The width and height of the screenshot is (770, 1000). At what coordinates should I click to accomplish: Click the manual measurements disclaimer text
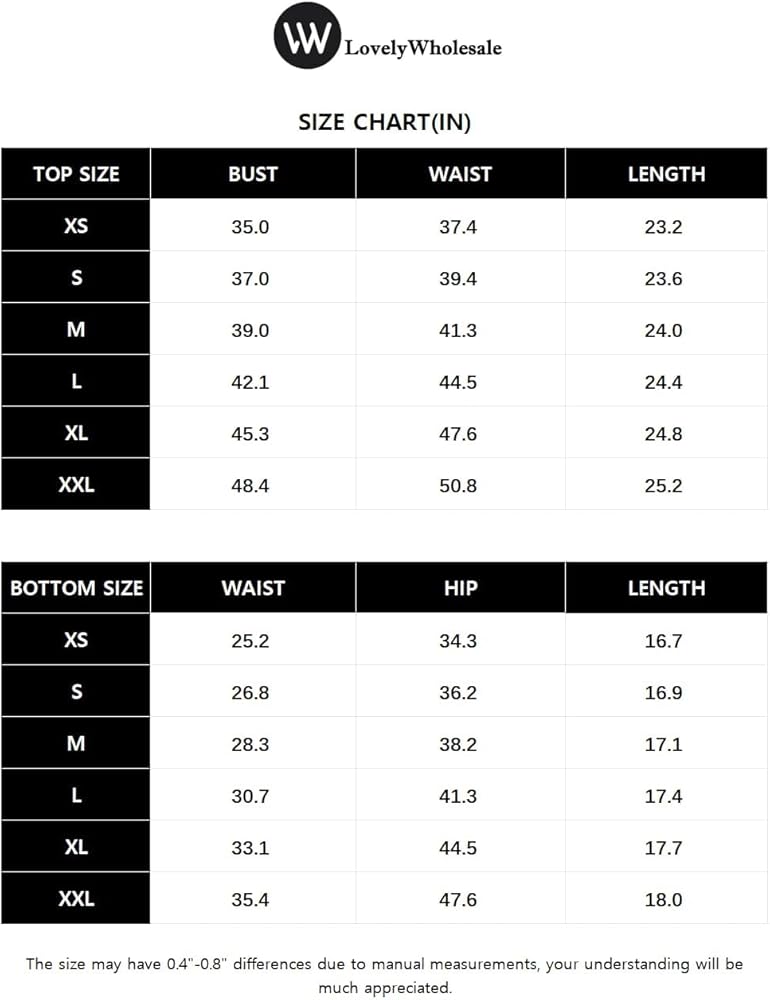[x=385, y=976]
